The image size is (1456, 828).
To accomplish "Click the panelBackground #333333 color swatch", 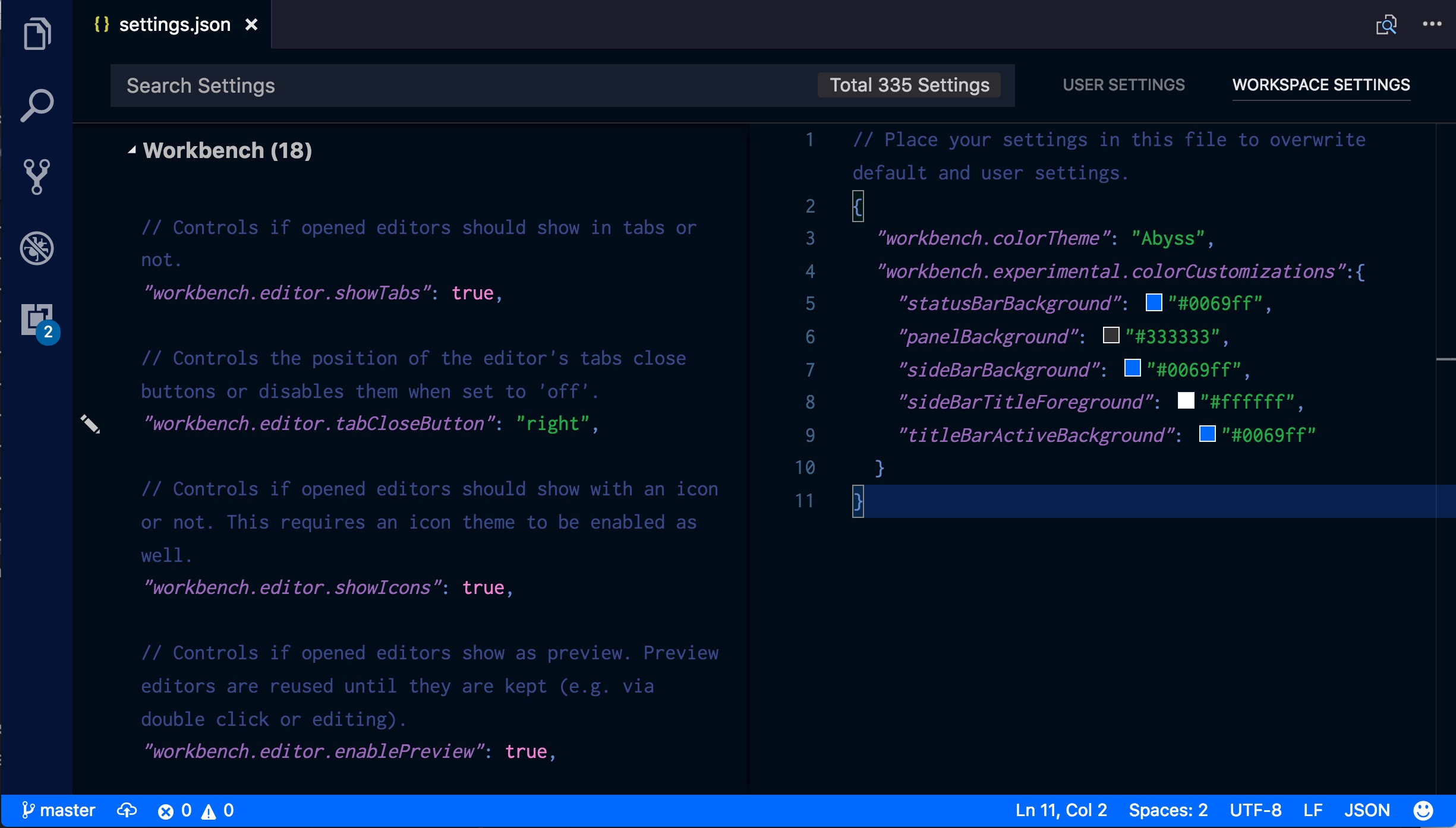I will (x=1111, y=336).
